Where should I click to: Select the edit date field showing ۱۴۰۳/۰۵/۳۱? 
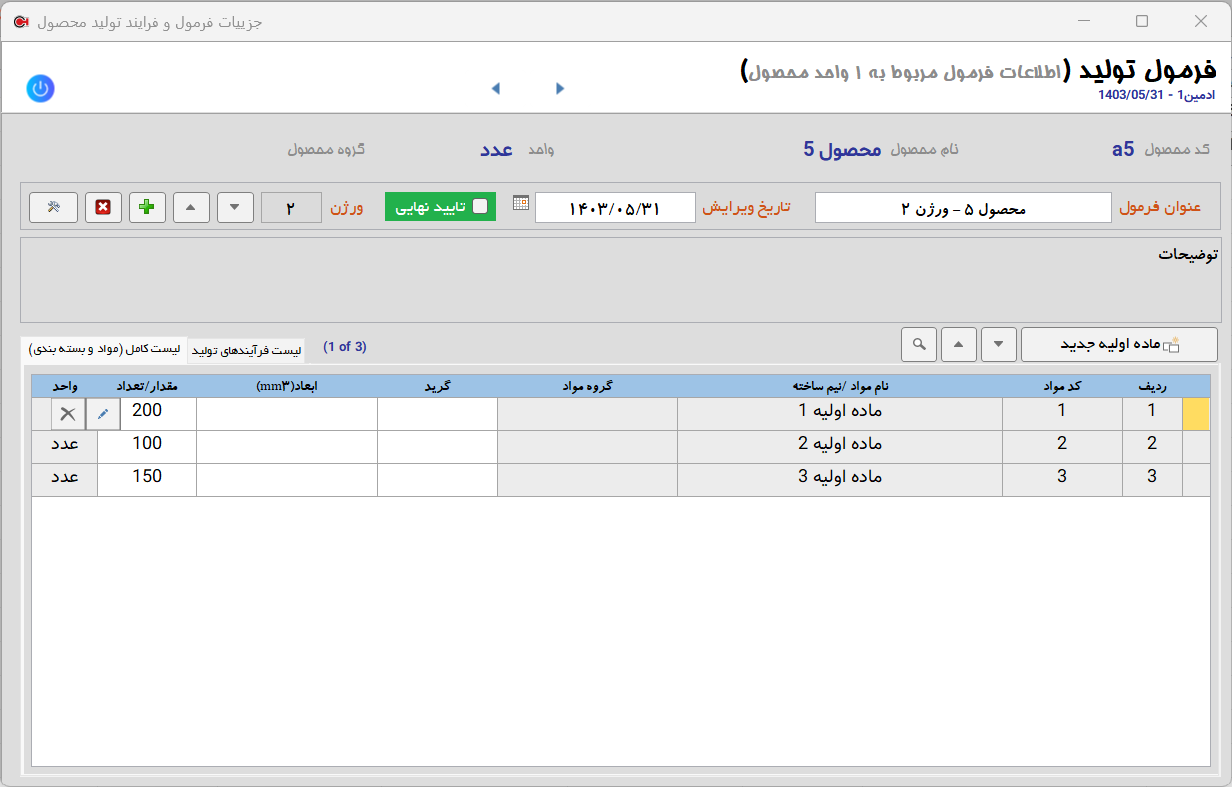pos(615,207)
